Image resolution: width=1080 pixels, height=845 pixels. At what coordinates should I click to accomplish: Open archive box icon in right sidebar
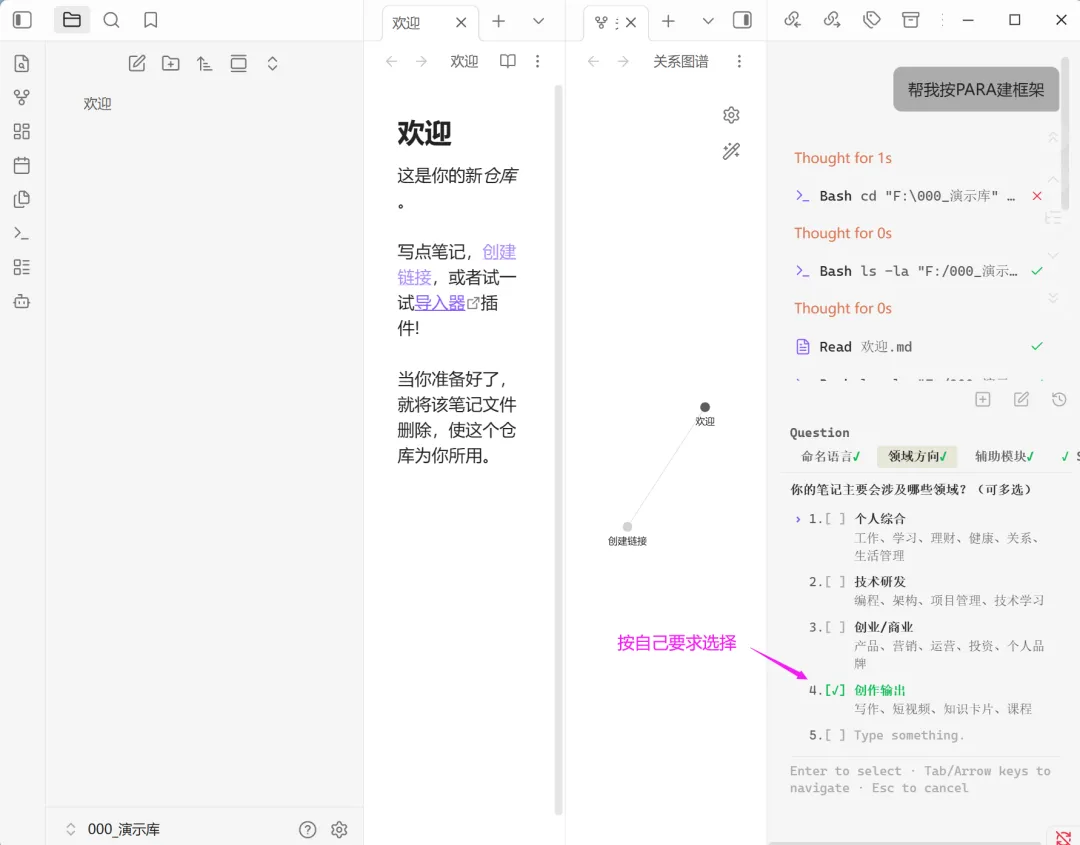tap(911, 20)
